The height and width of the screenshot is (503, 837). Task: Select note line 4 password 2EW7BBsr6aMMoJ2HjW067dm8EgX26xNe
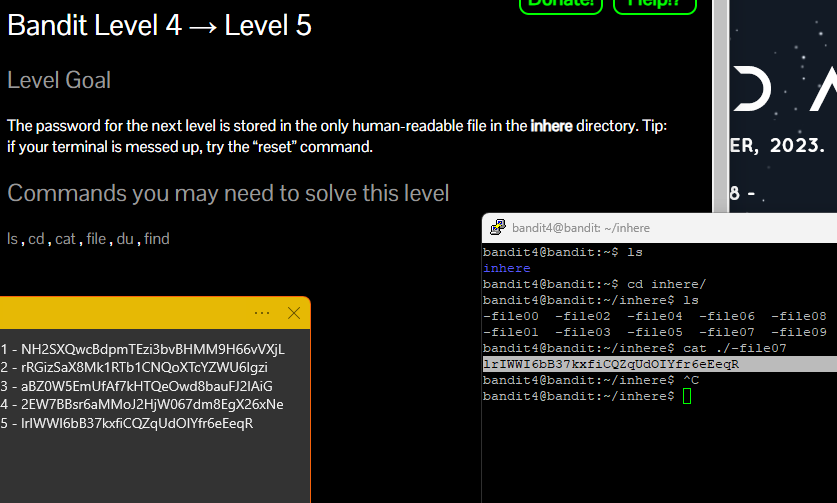click(152, 404)
